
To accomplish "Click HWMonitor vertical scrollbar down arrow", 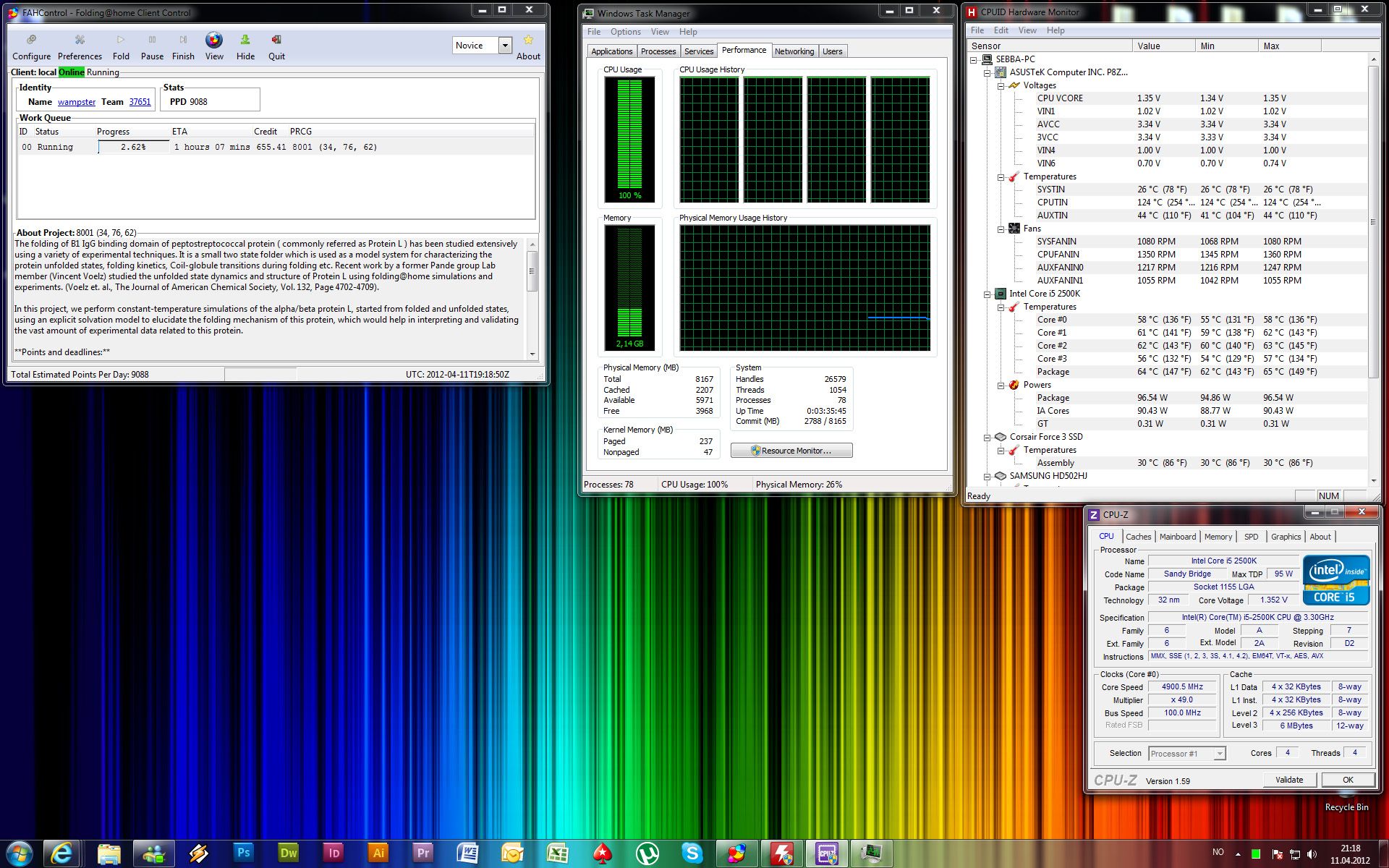I will point(1373,481).
